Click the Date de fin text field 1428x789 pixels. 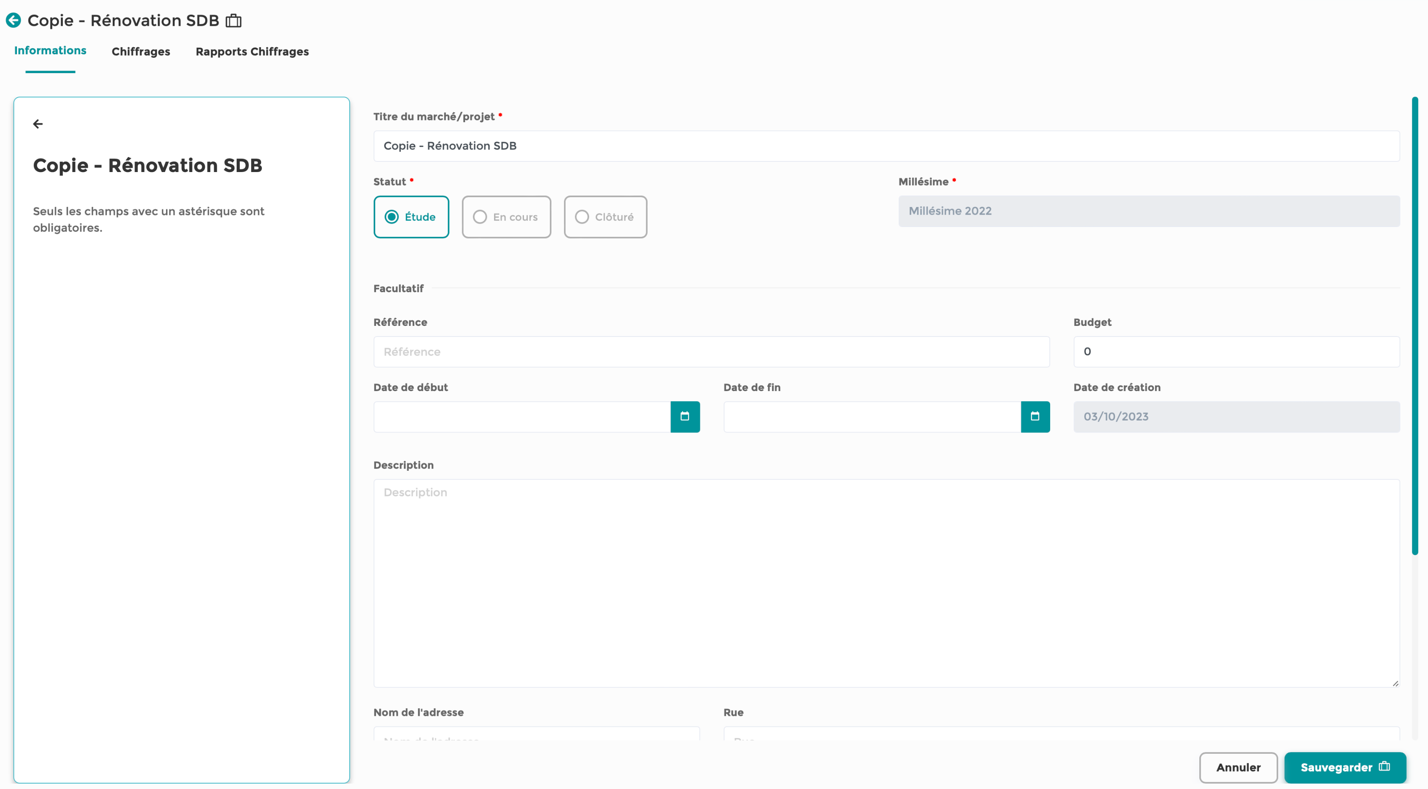[872, 417]
